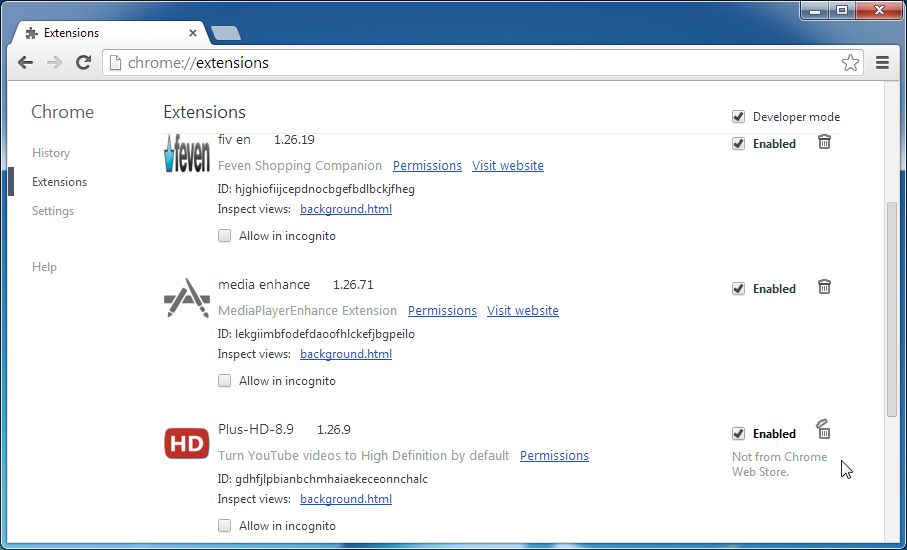
Task: Click the page icon in the address bar
Action: click(116, 62)
